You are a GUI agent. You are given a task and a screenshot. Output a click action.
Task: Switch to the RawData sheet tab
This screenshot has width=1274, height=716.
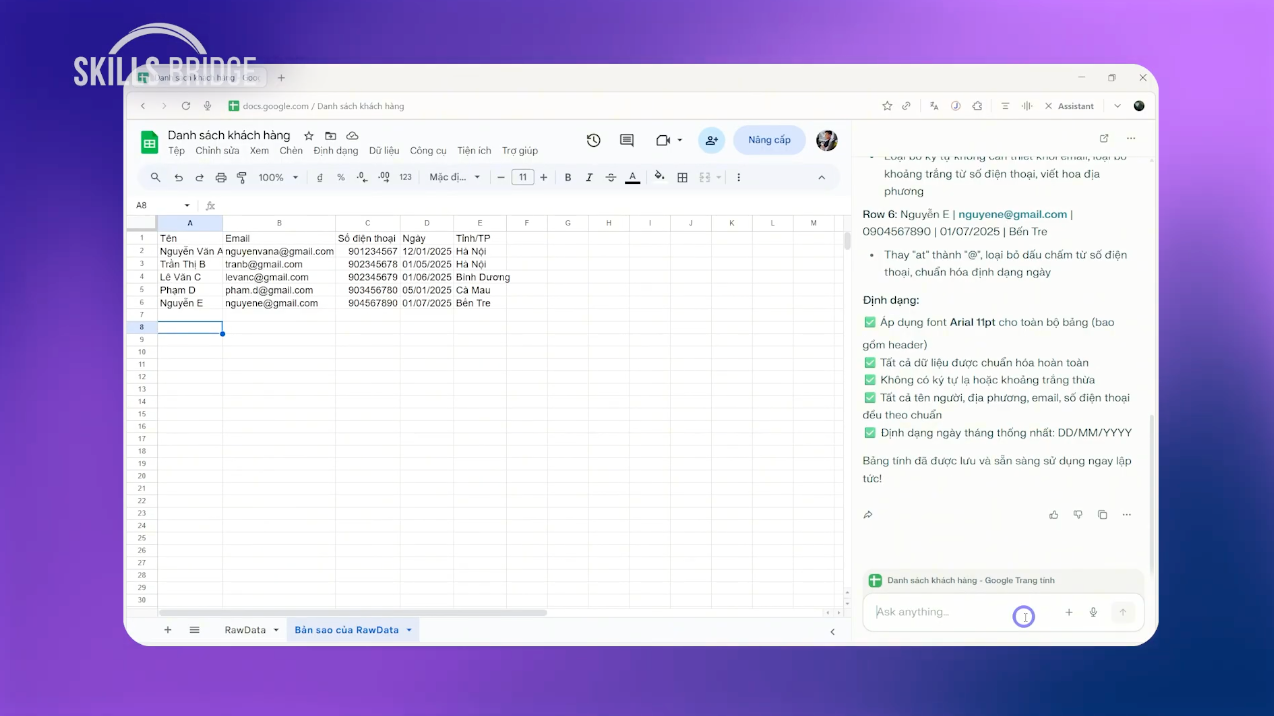point(245,630)
